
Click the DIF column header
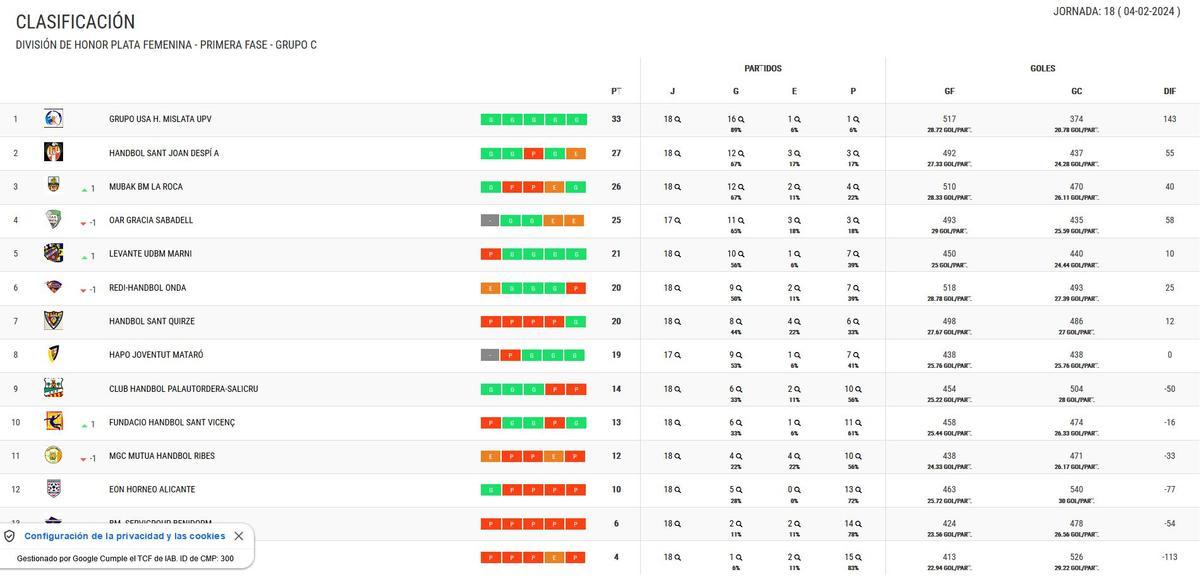click(x=1169, y=91)
